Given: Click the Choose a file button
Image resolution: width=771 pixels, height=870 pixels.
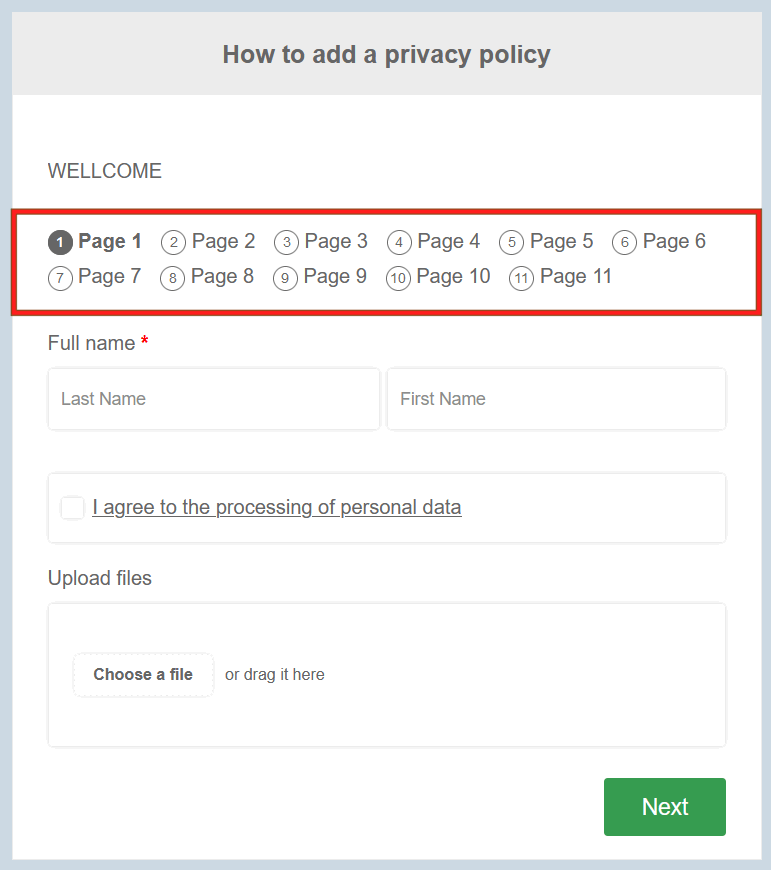Looking at the screenshot, I should [x=143, y=674].
